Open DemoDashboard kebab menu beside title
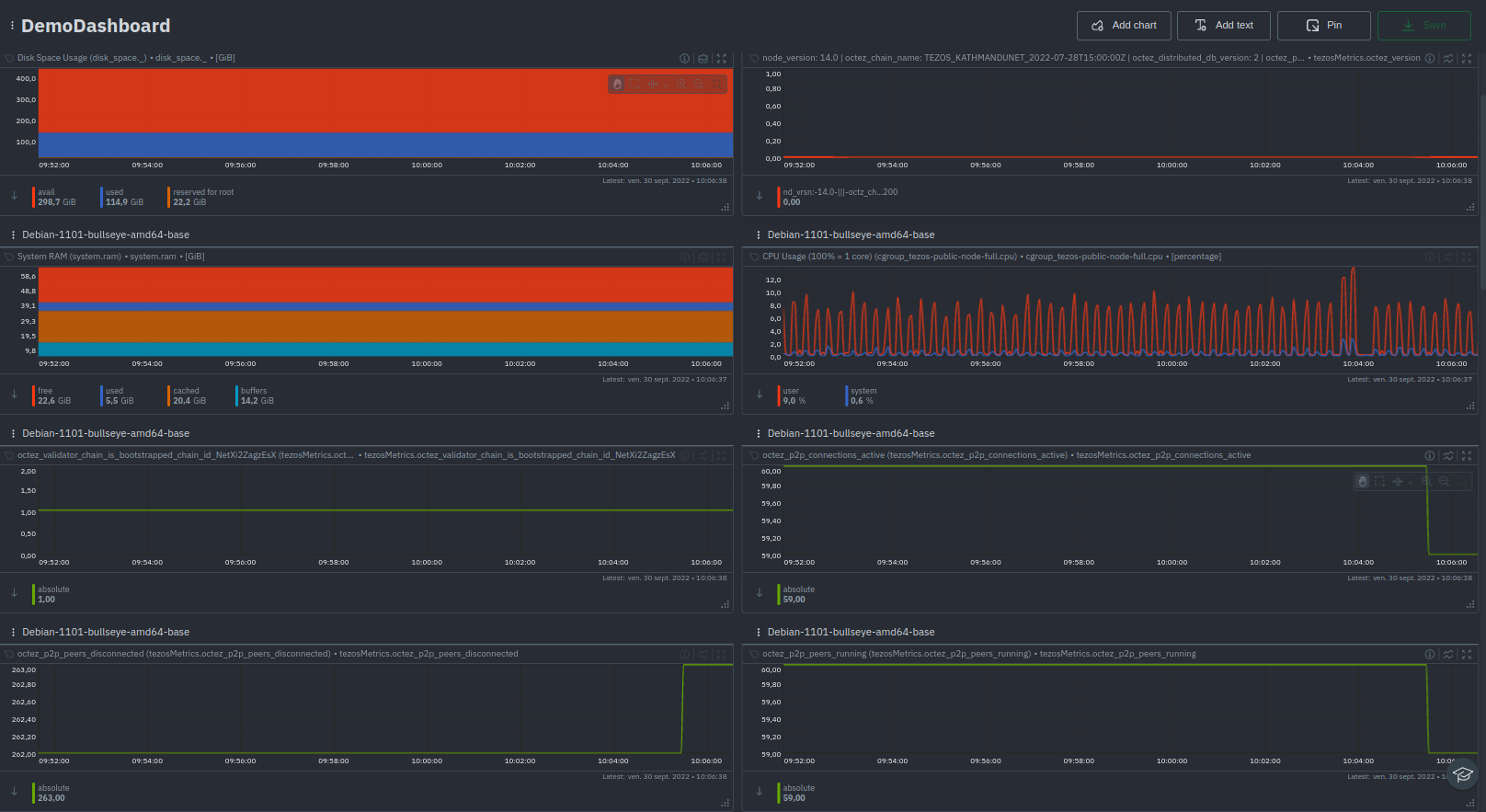Image resolution: width=1486 pixels, height=812 pixels. [x=12, y=26]
